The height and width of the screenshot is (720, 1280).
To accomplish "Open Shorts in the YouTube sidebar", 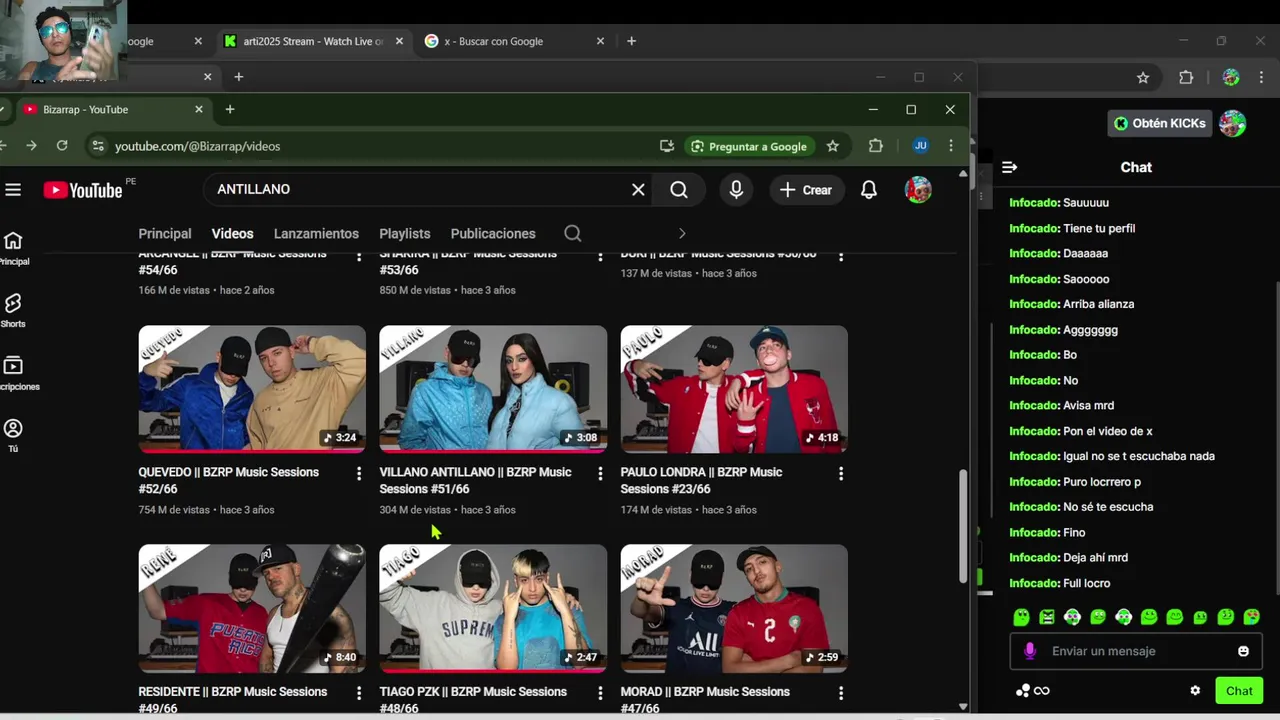I will (x=13, y=310).
